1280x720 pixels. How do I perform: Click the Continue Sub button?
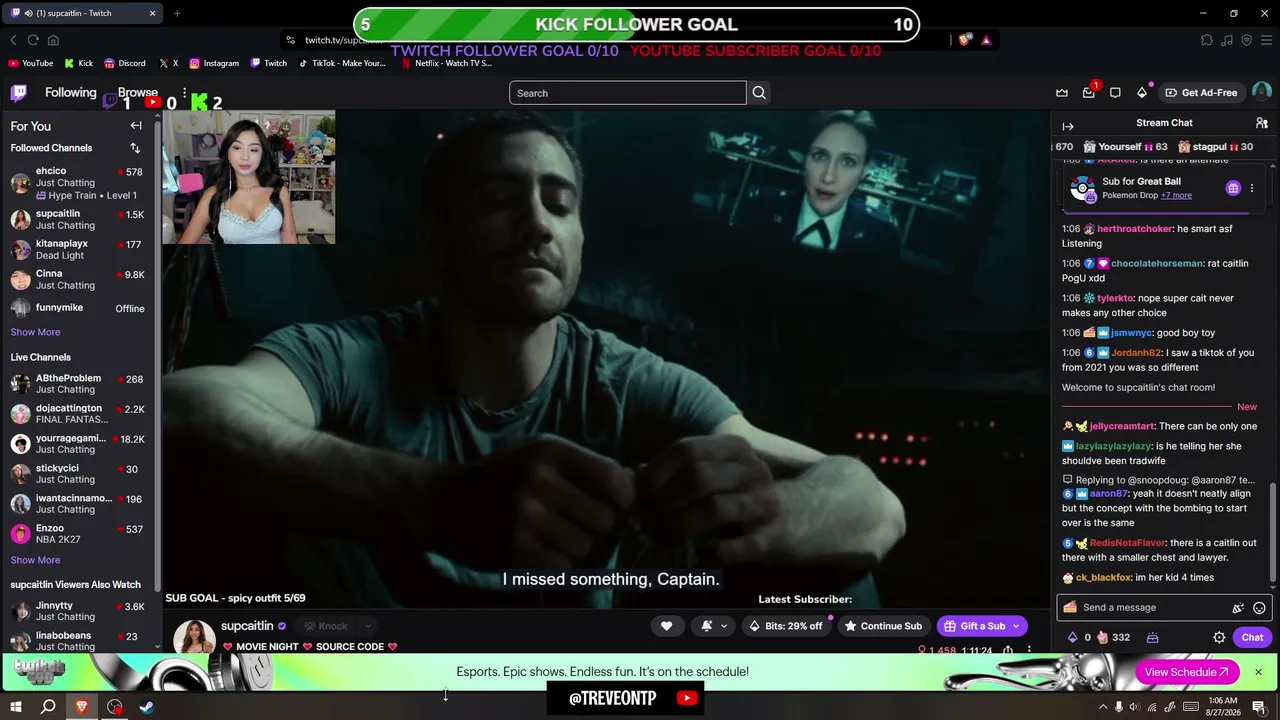883,626
